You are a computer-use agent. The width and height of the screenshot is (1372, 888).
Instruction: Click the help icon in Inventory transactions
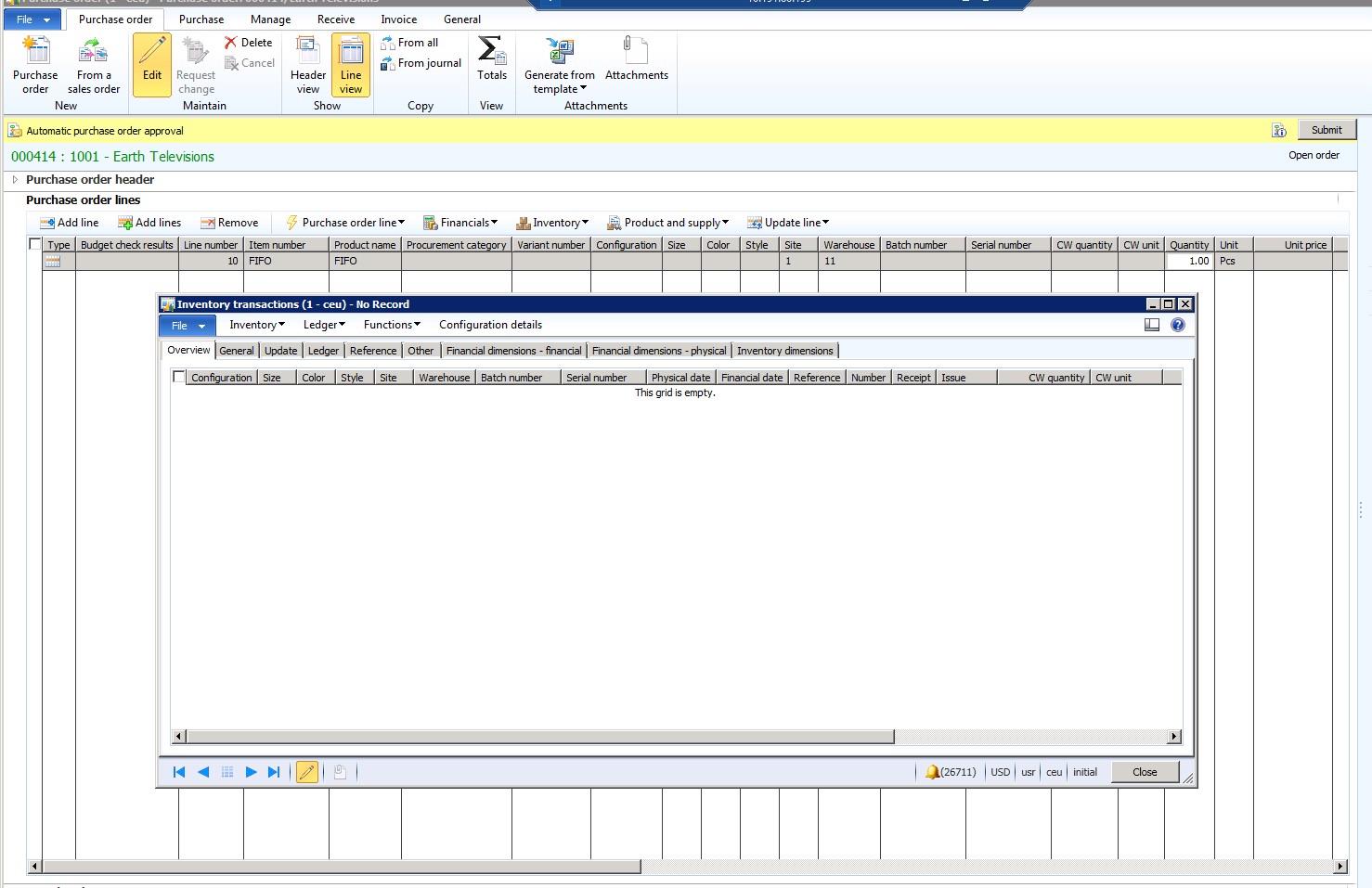point(1178,325)
